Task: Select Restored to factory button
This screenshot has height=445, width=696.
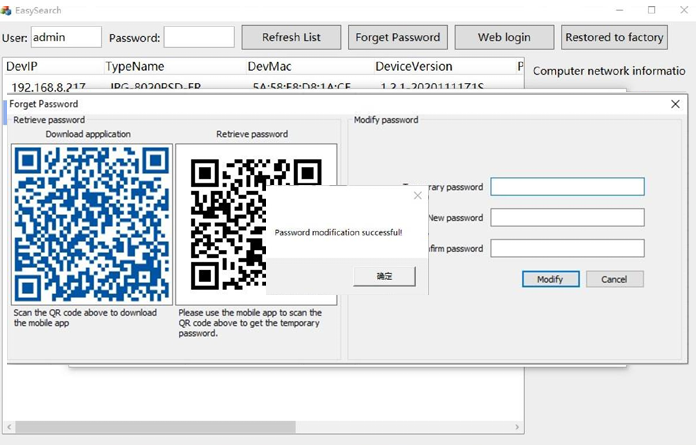Action: pos(613,38)
